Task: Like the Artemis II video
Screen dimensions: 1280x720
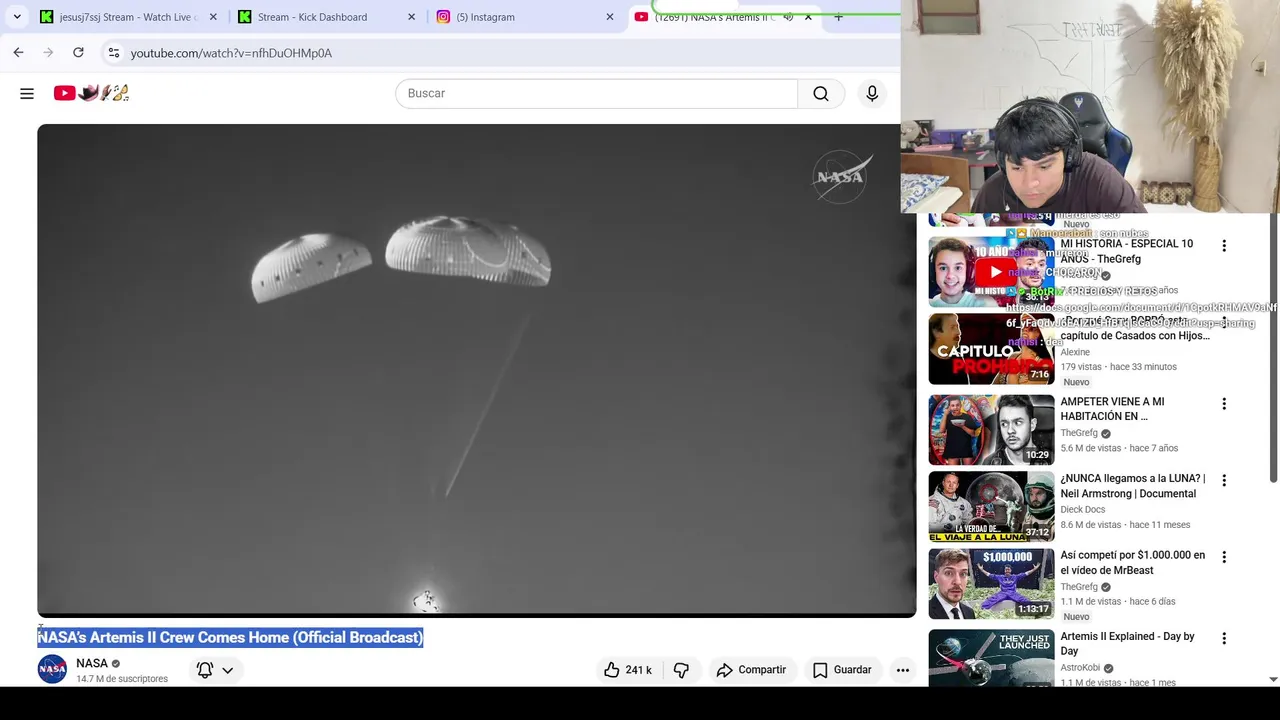Action: 627,670
